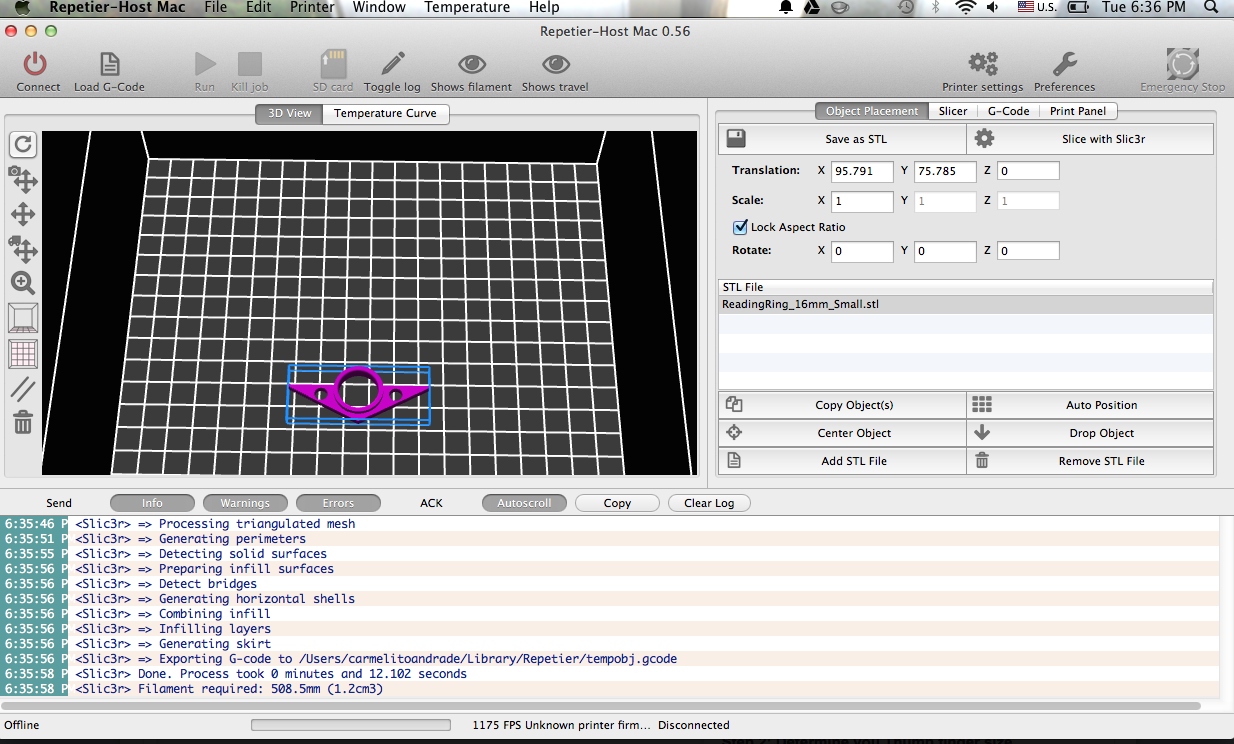The image size is (1234, 744).
Task: Open Spotlight search in the menu bar
Action: (x=1213, y=7)
